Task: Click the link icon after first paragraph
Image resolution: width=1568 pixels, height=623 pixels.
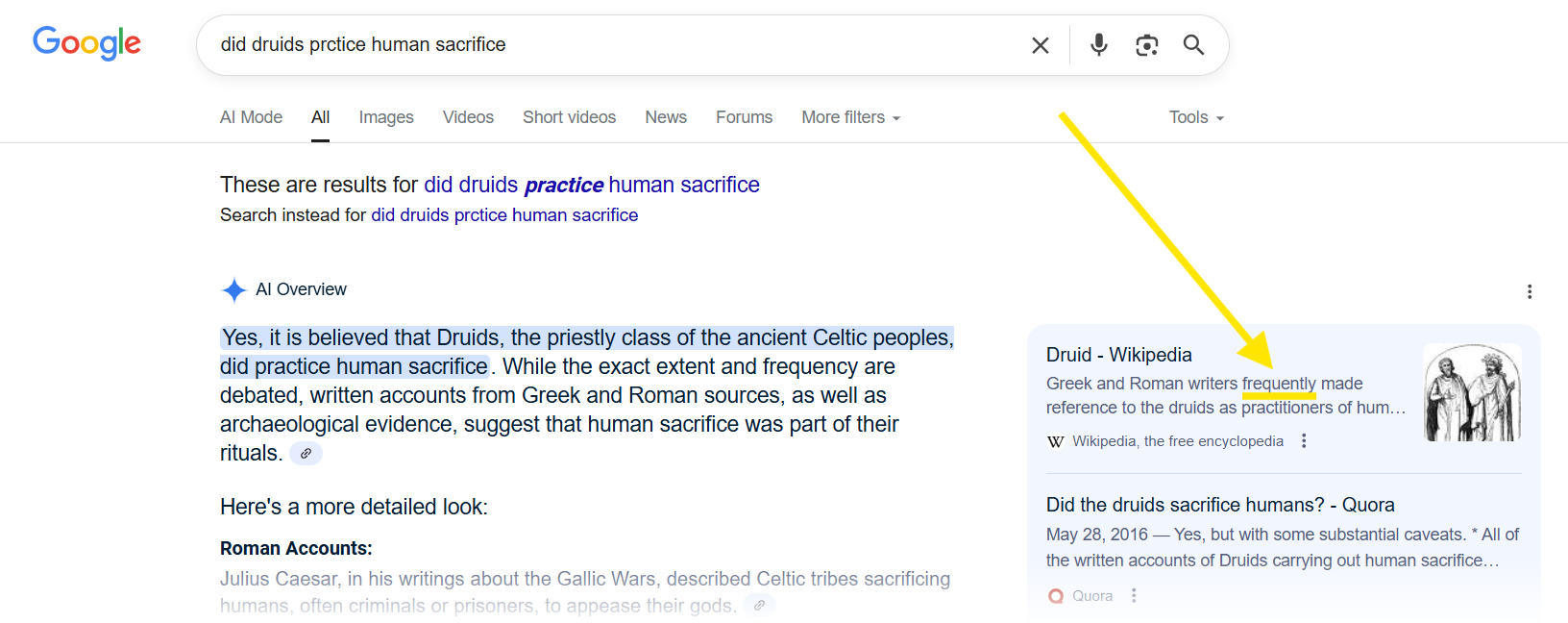Action: click(x=306, y=454)
